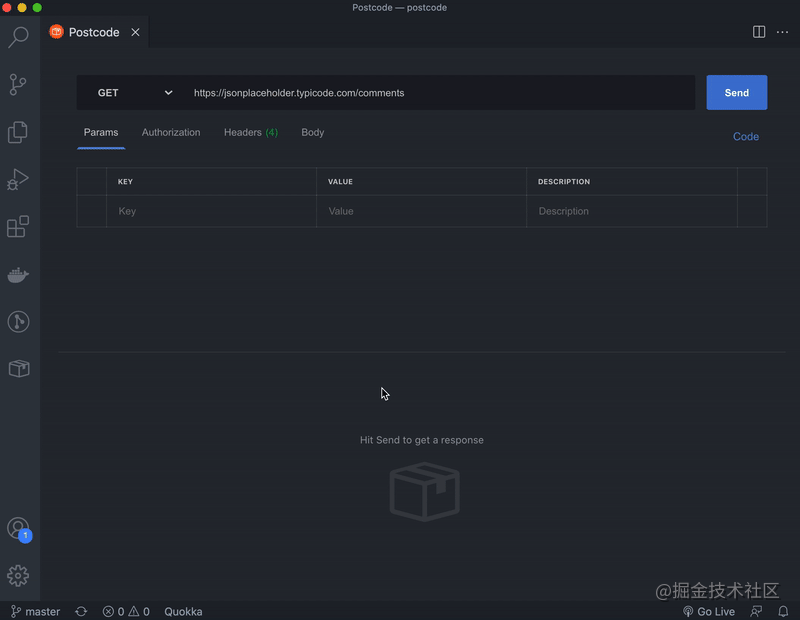Click Send to execute the GET request
800x620 pixels.
(737, 92)
